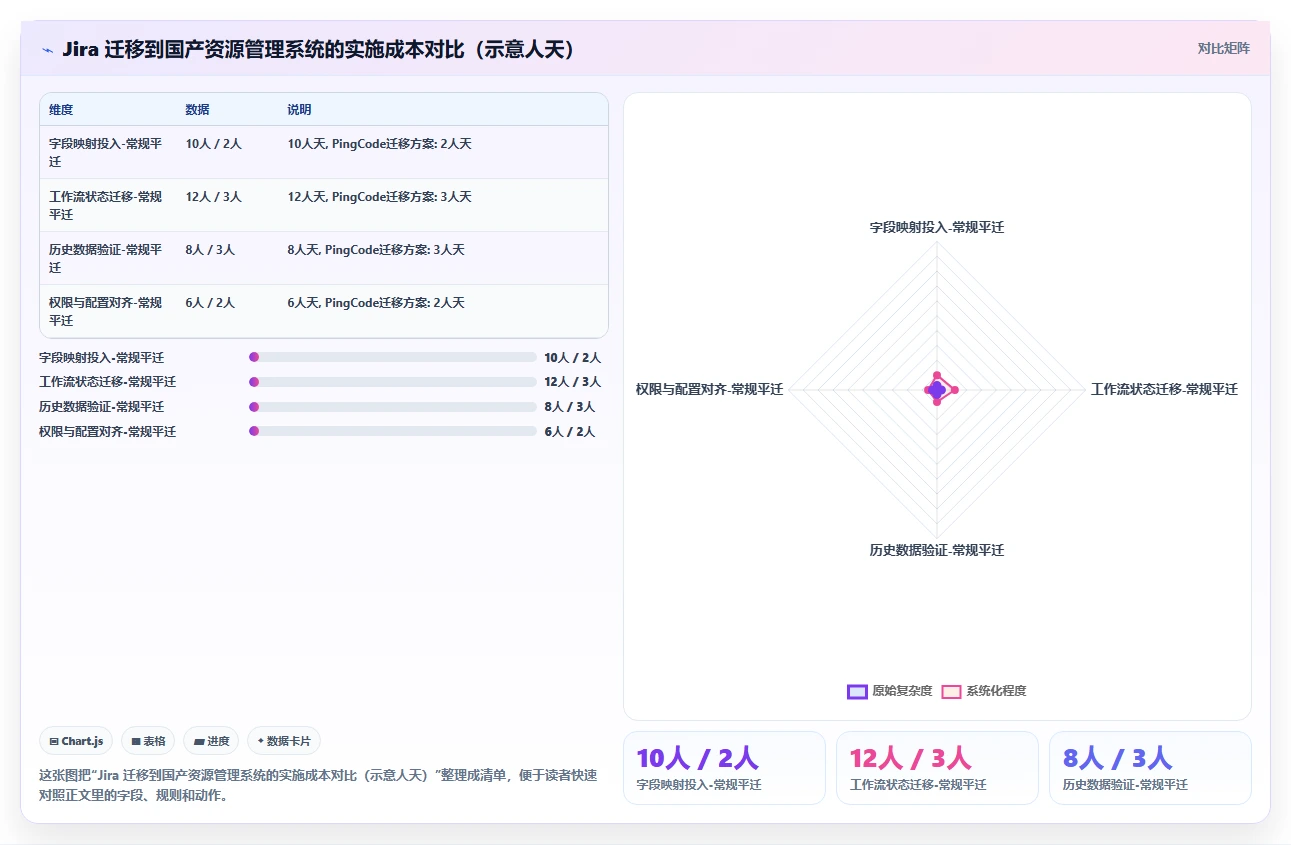The height and width of the screenshot is (845, 1291).
Task: Click the 对比矩阵 label in the header
Action: 1223,48
